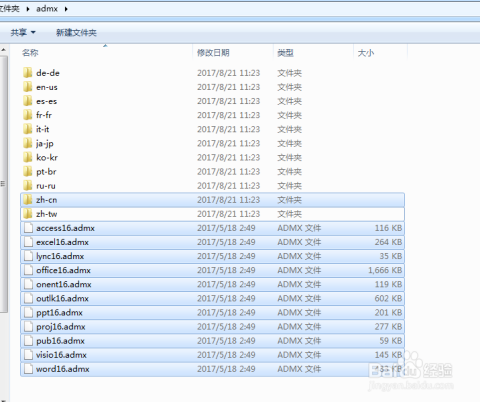Open the 共享 dropdown menu
The width and height of the screenshot is (480, 402).
(23, 32)
